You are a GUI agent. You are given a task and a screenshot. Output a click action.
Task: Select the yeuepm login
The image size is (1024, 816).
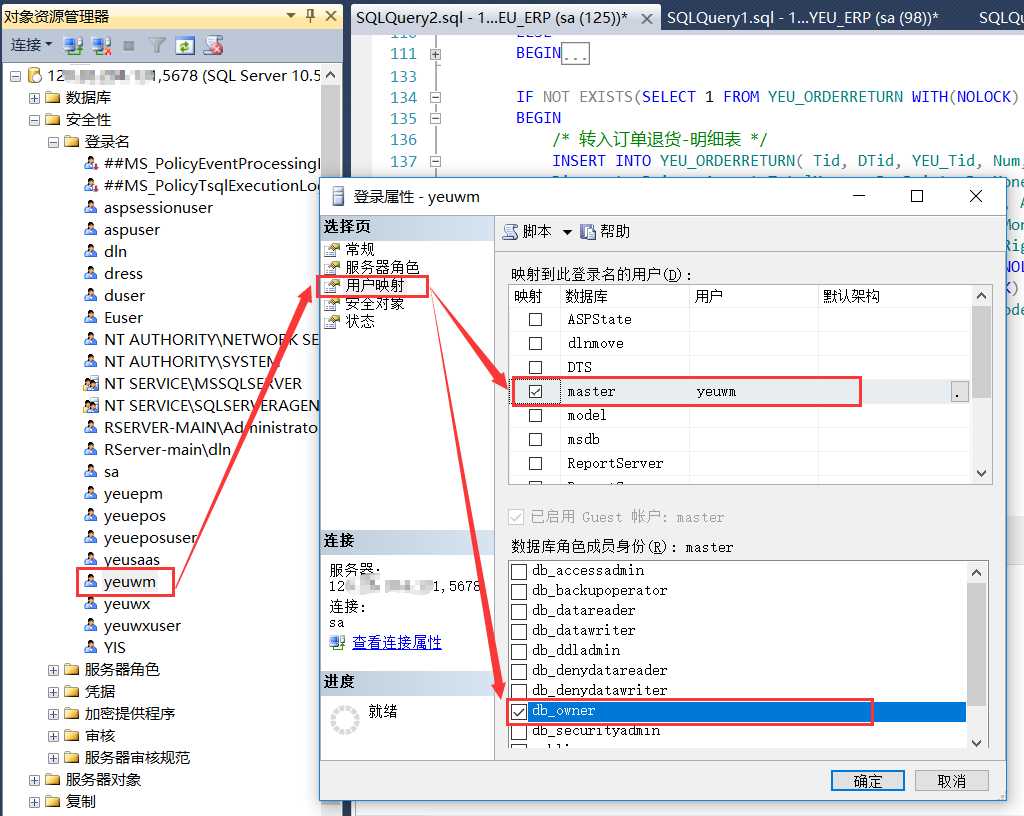tap(133, 494)
